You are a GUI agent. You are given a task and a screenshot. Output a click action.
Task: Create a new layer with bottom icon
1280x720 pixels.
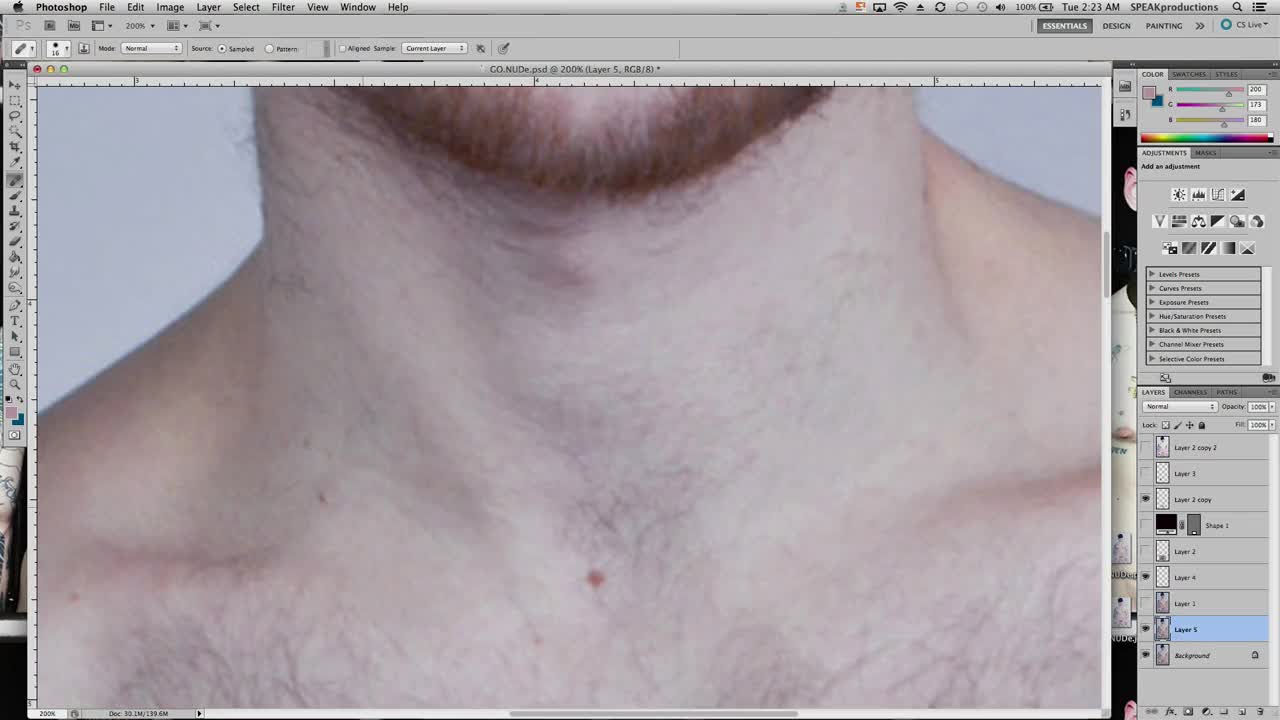(1241, 712)
